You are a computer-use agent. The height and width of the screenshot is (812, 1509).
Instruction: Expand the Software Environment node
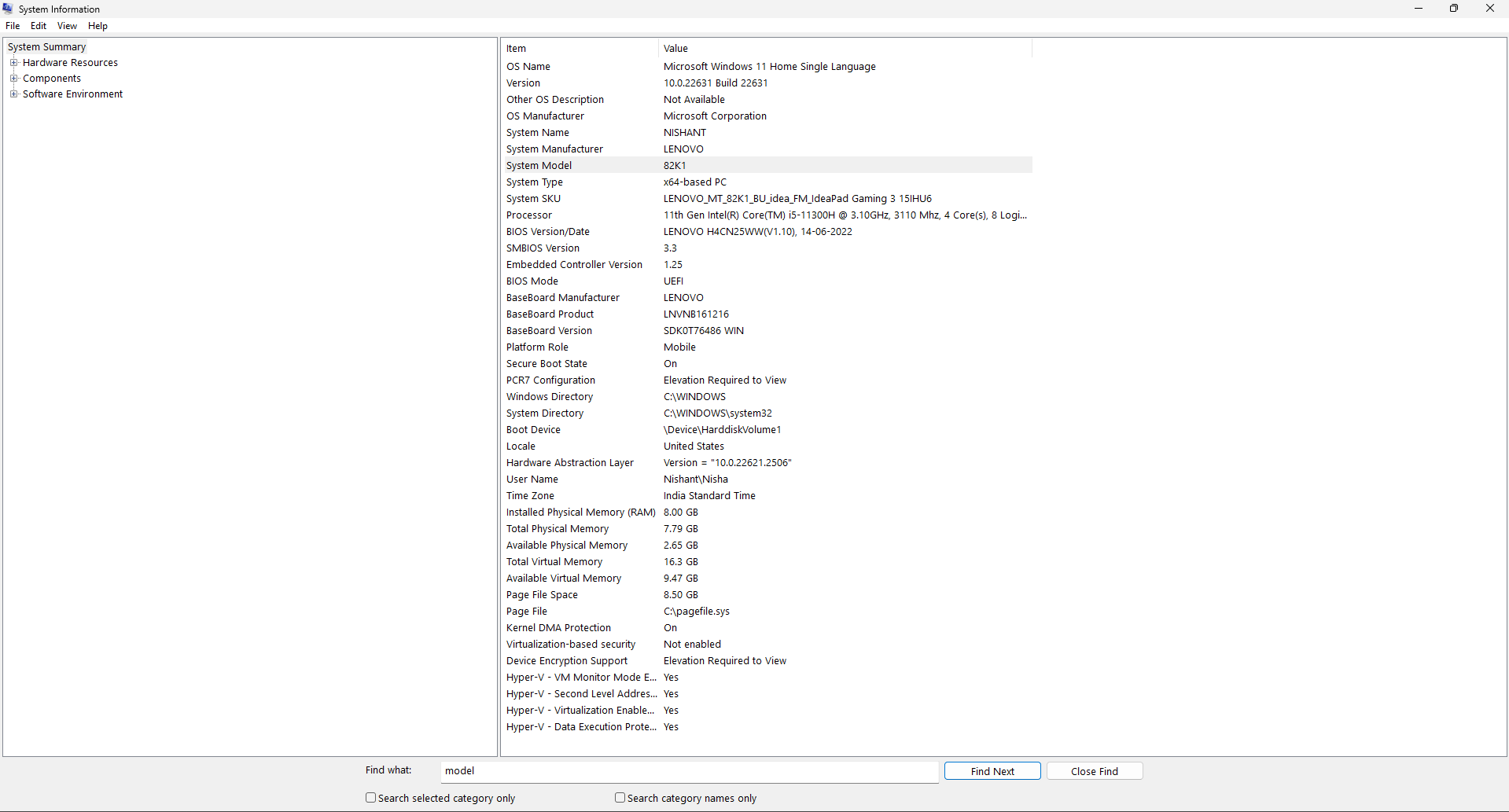tap(14, 94)
